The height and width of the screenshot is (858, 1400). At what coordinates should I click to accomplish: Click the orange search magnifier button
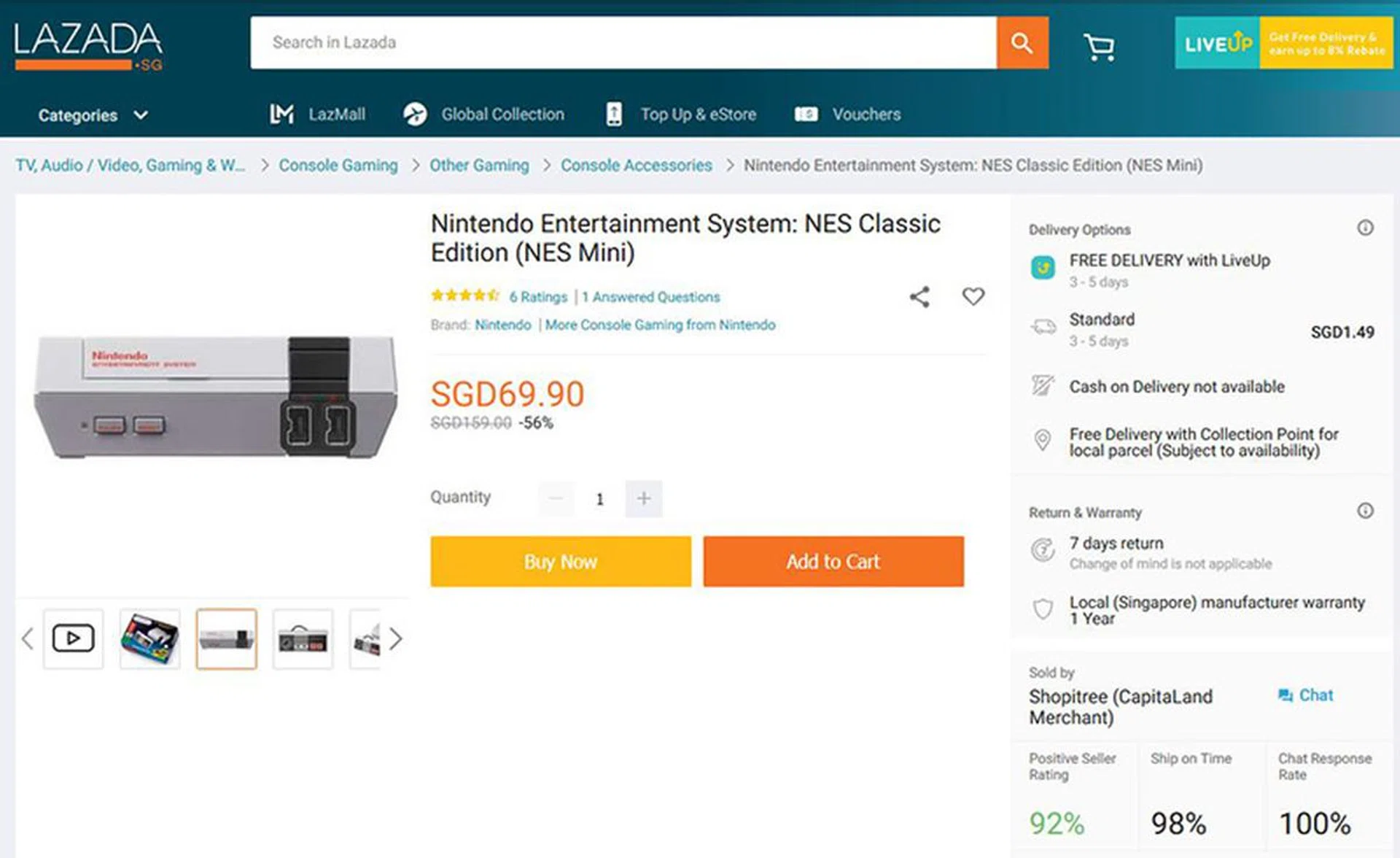click(x=1022, y=43)
